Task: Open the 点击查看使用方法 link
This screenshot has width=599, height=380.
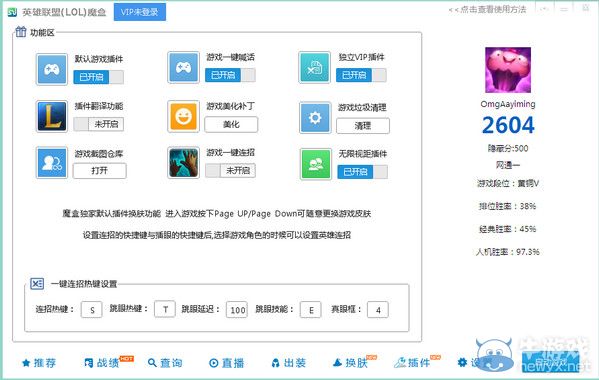Action: tap(487, 10)
